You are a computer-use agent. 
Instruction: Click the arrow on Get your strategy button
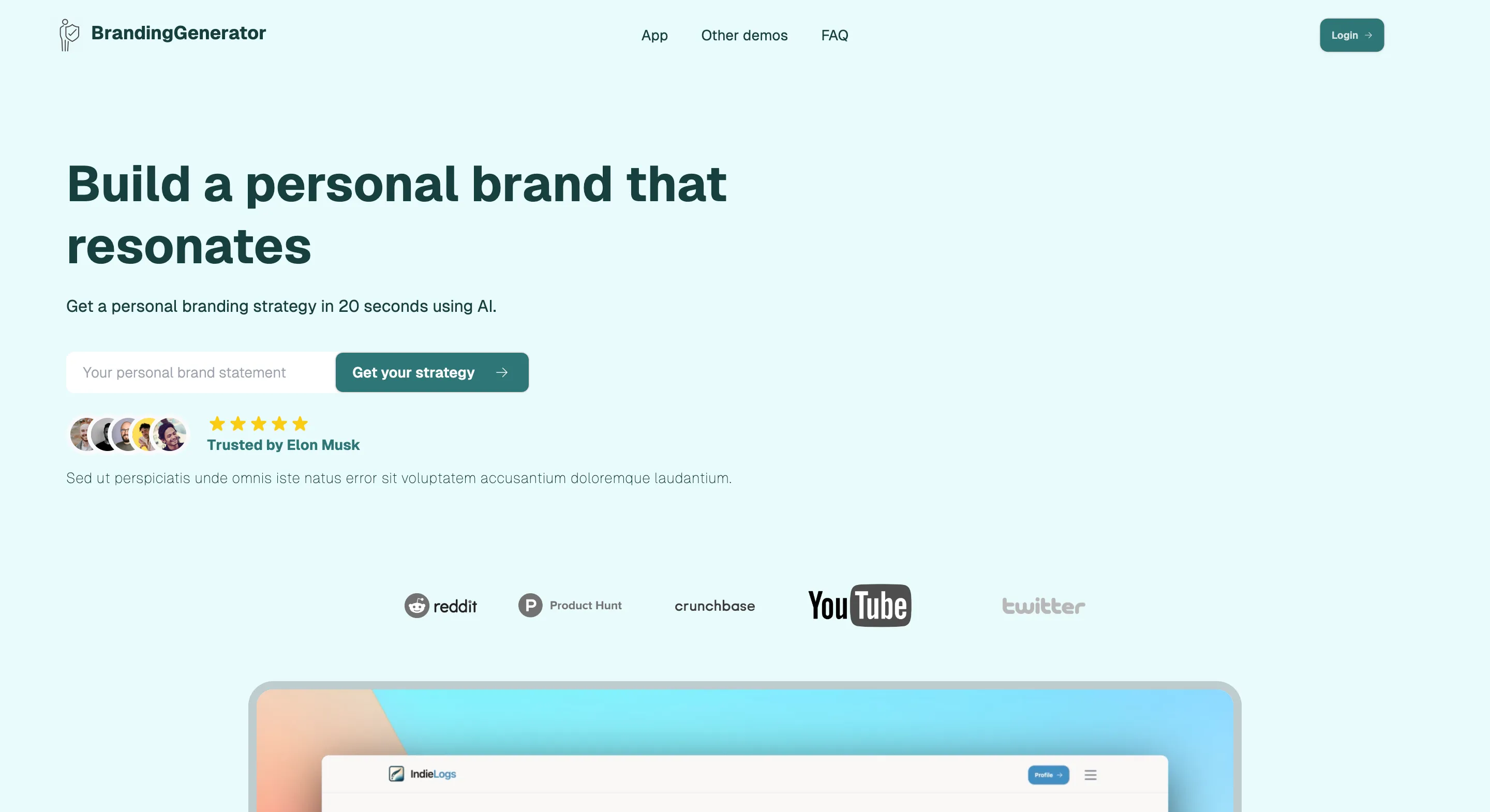coord(502,372)
